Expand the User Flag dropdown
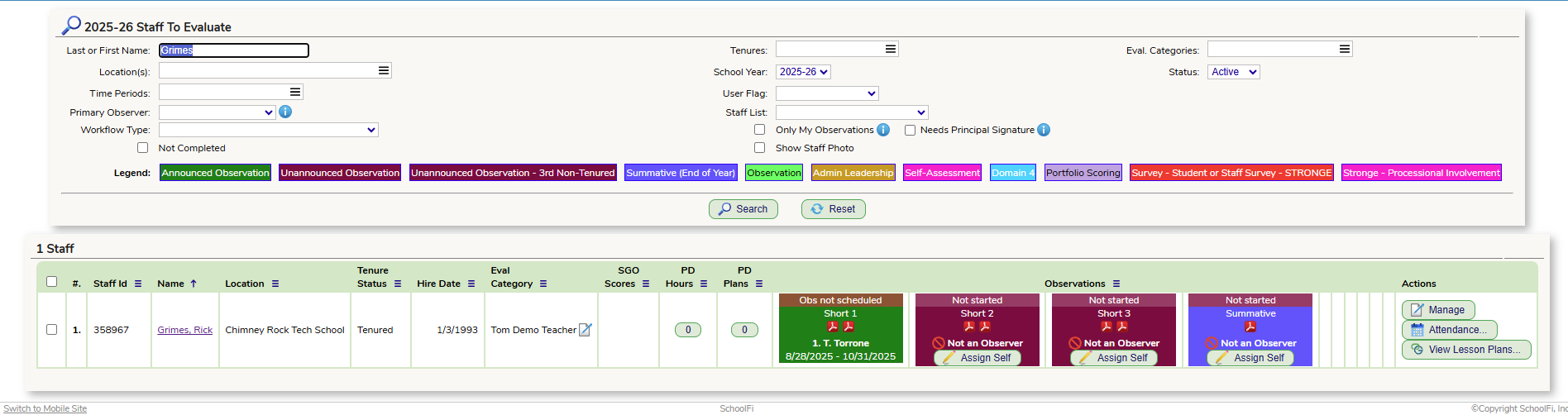Image resolution: width=1568 pixels, height=415 pixels. pos(827,93)
